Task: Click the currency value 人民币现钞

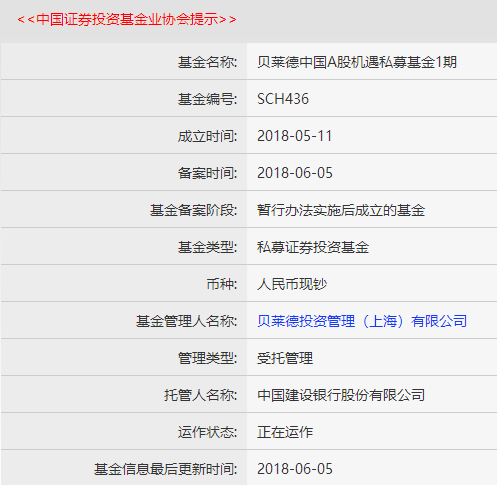Action: [292, 284]
